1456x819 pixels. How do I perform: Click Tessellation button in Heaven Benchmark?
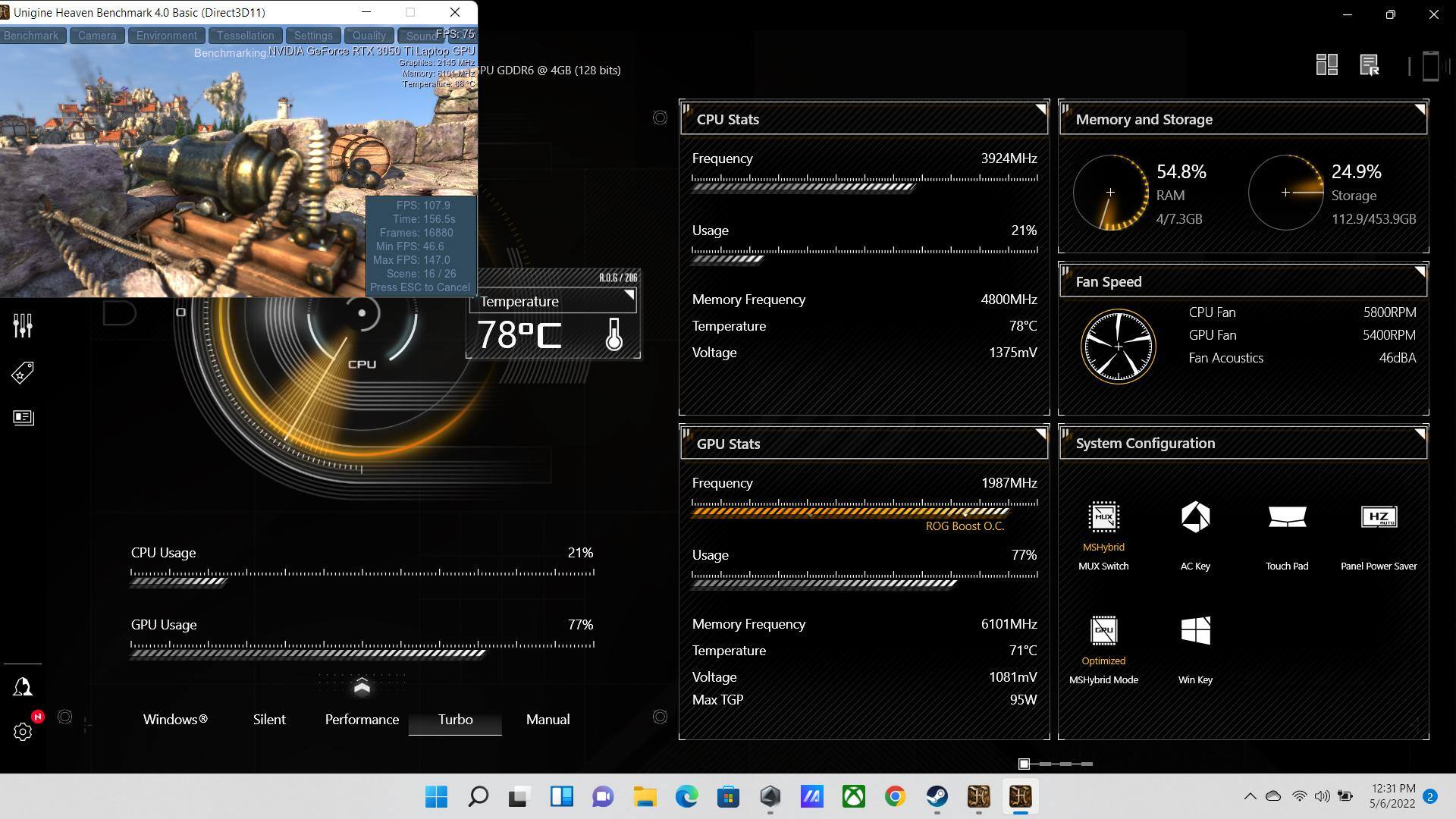click(245, 36)
